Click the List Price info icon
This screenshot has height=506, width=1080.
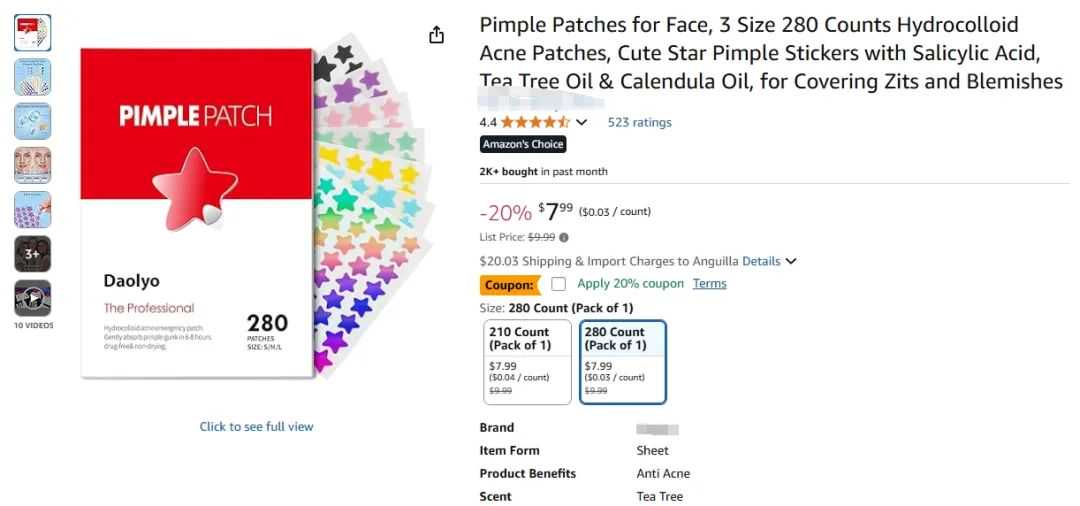[564, 238]
